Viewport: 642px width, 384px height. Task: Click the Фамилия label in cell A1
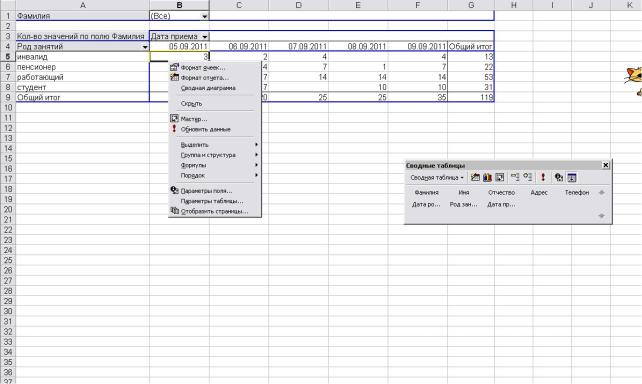coord(83,16)
